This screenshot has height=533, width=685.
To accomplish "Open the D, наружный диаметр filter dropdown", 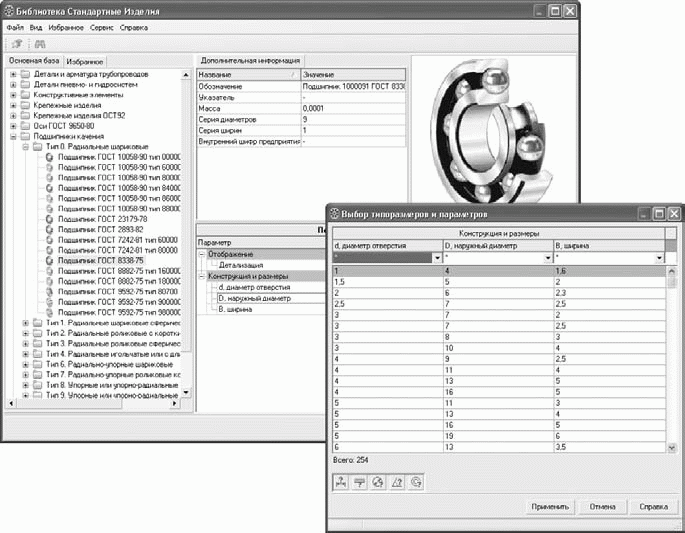I will 547,257.
